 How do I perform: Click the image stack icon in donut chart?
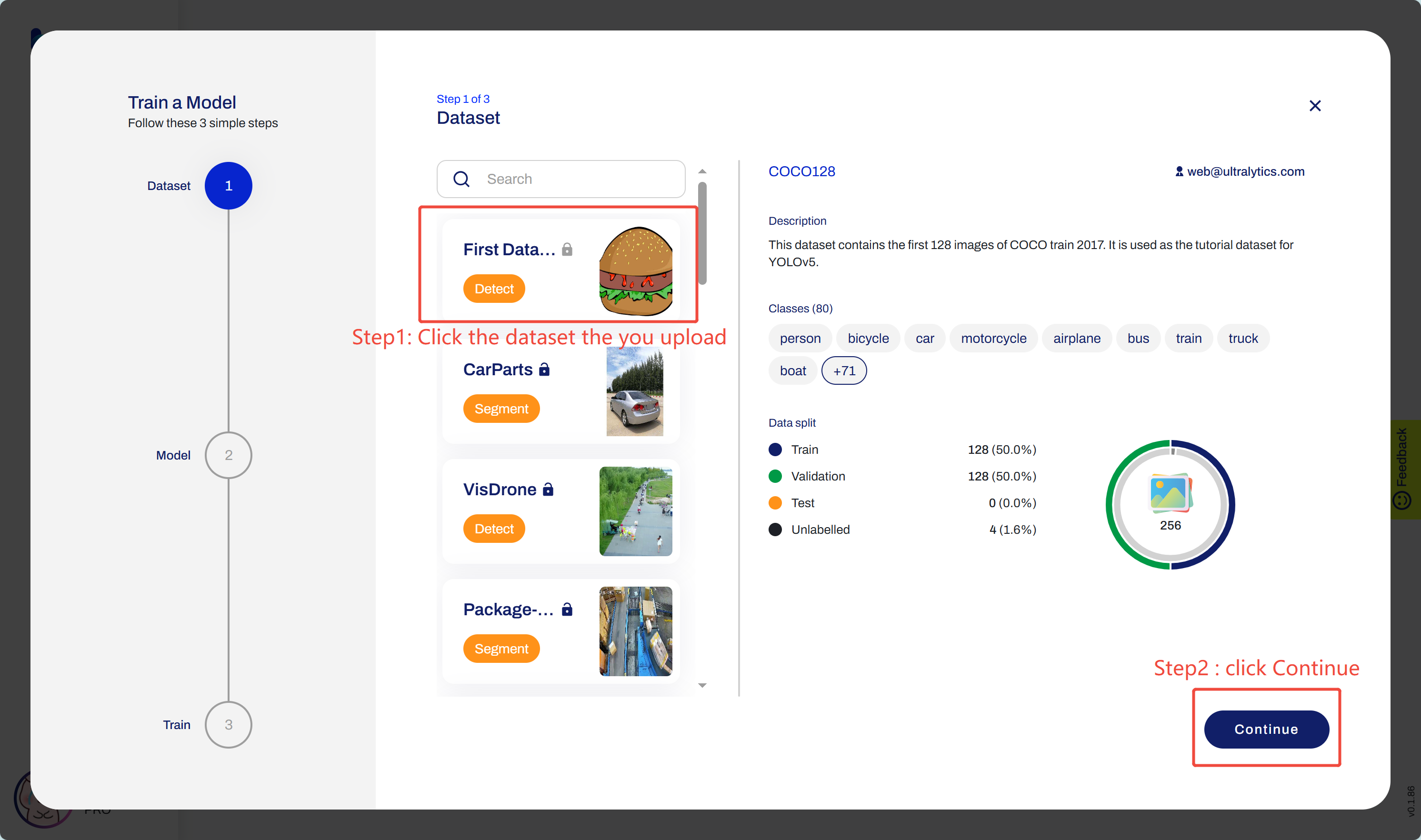[1171, 493]
